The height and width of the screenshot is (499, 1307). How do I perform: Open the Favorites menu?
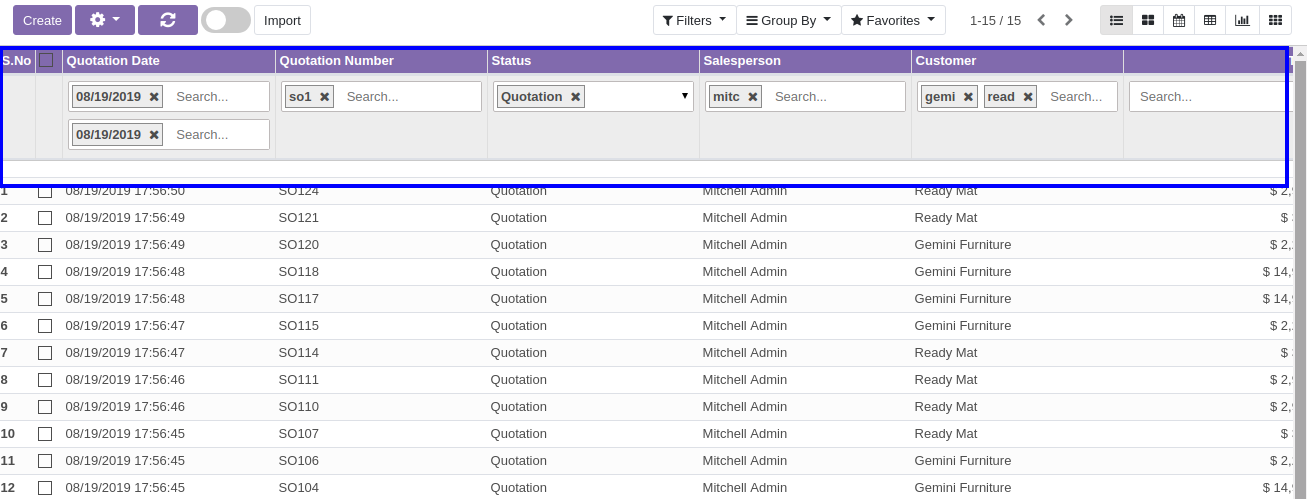893,20
